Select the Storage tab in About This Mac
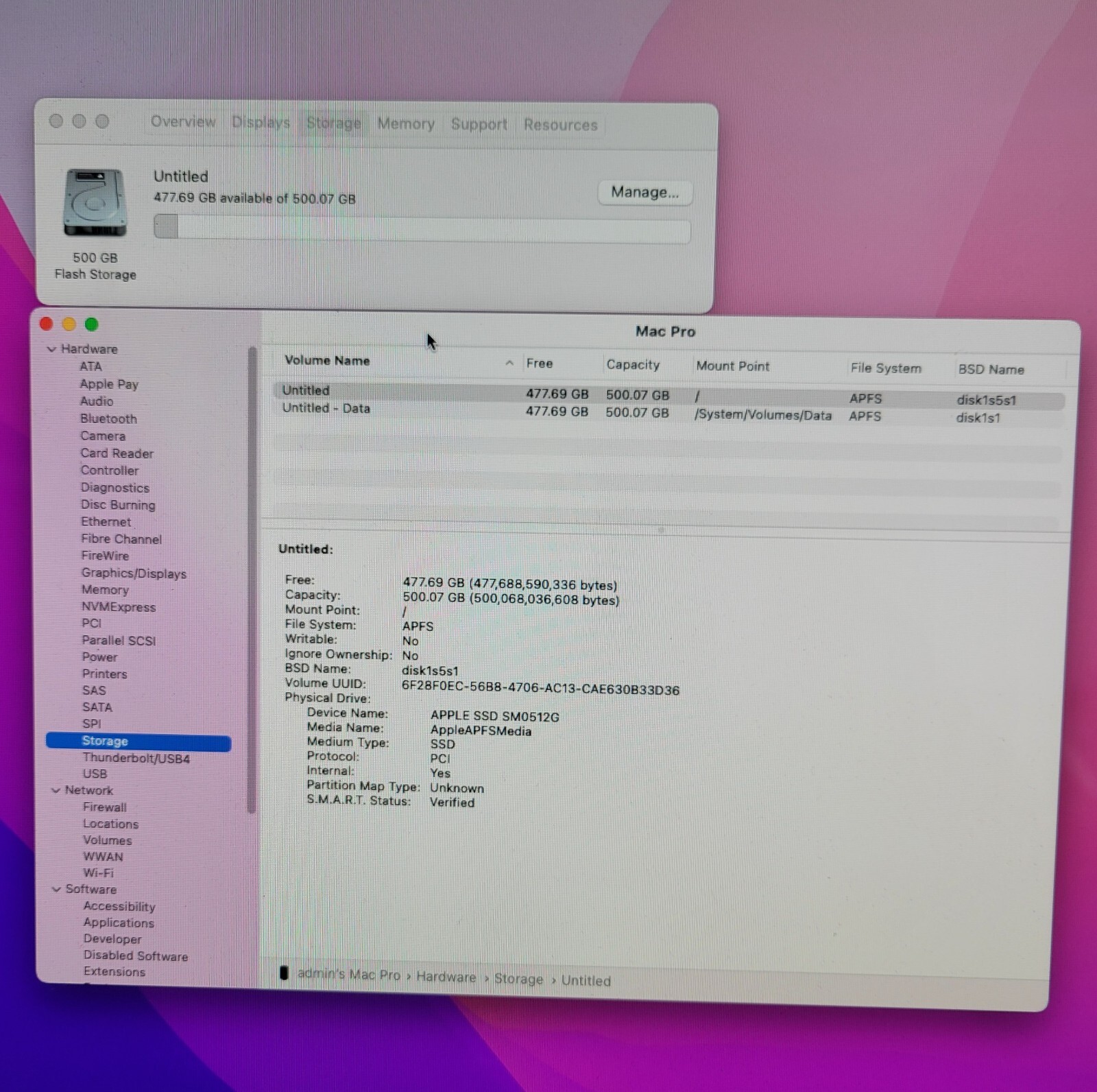1097x1092 pixels. (333, 123)
